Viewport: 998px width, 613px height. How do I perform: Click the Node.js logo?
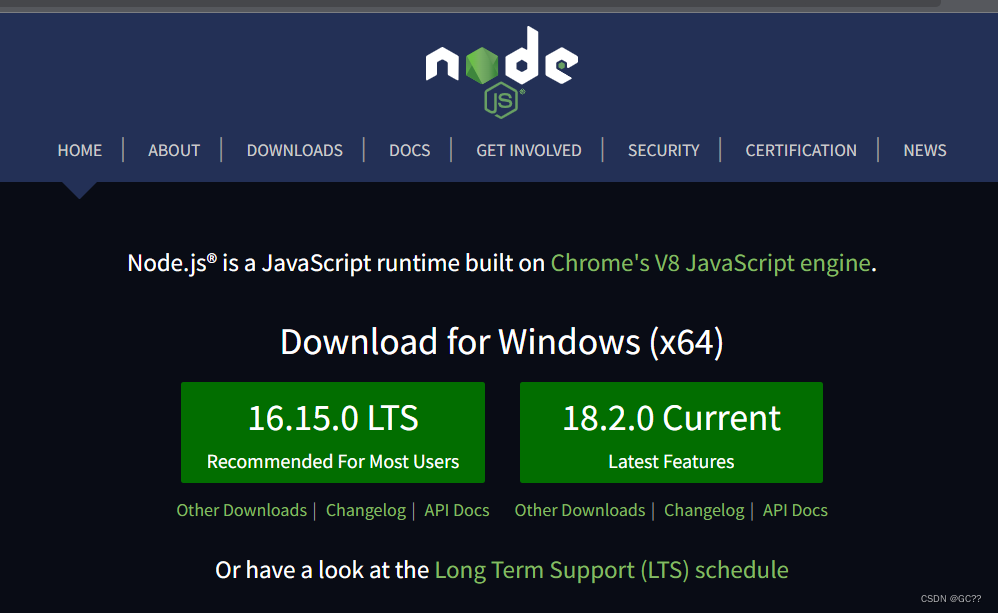[x=502, y=73]
